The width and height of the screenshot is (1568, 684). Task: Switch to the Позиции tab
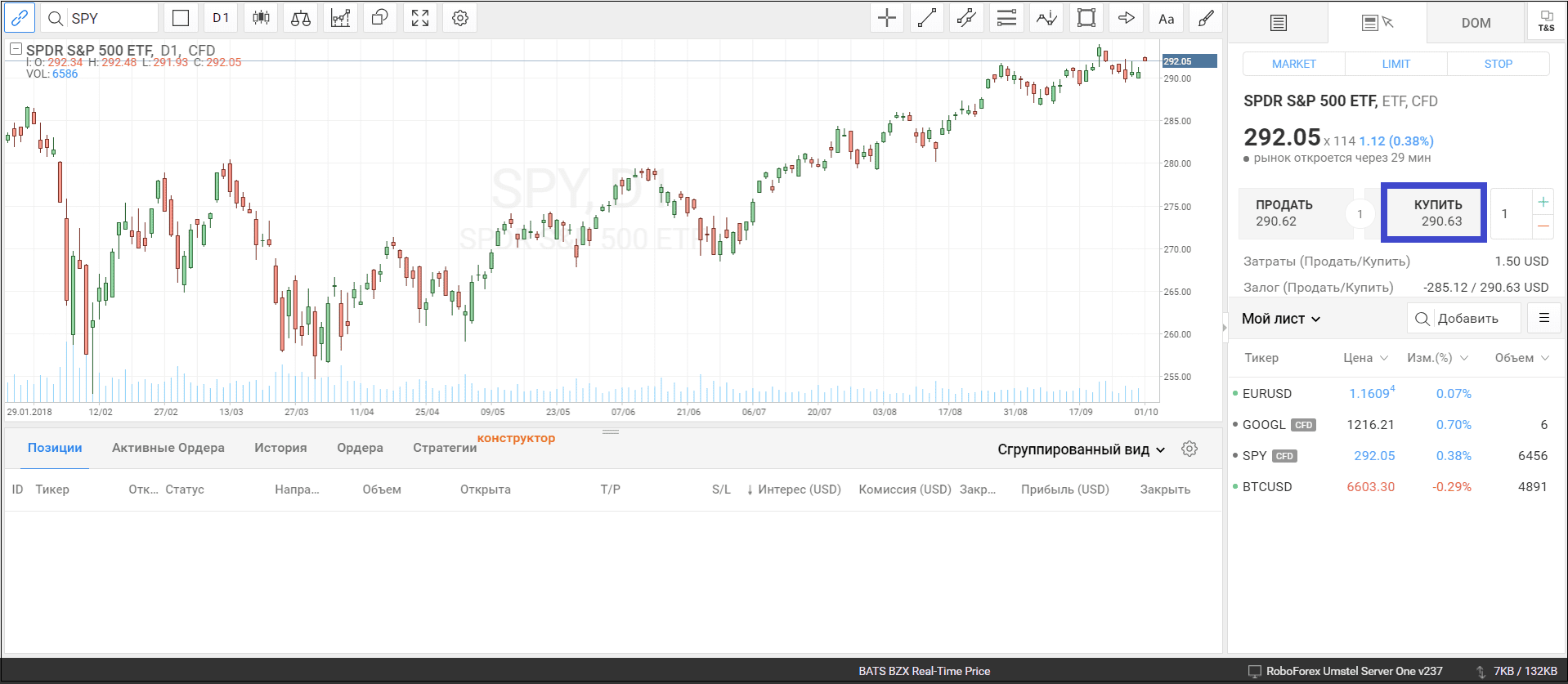[55, 447]
